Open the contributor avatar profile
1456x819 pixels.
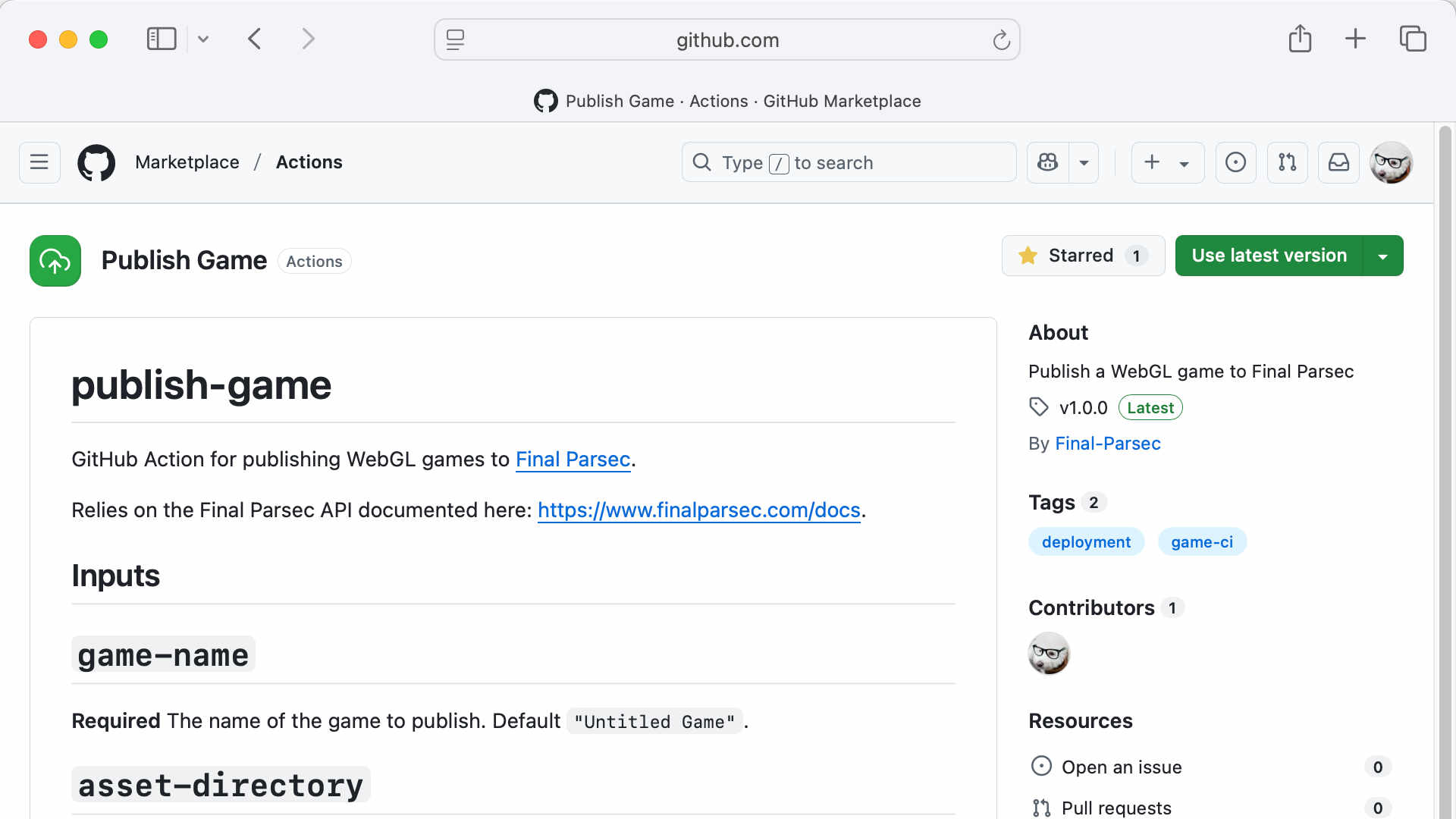point(1049,654)
